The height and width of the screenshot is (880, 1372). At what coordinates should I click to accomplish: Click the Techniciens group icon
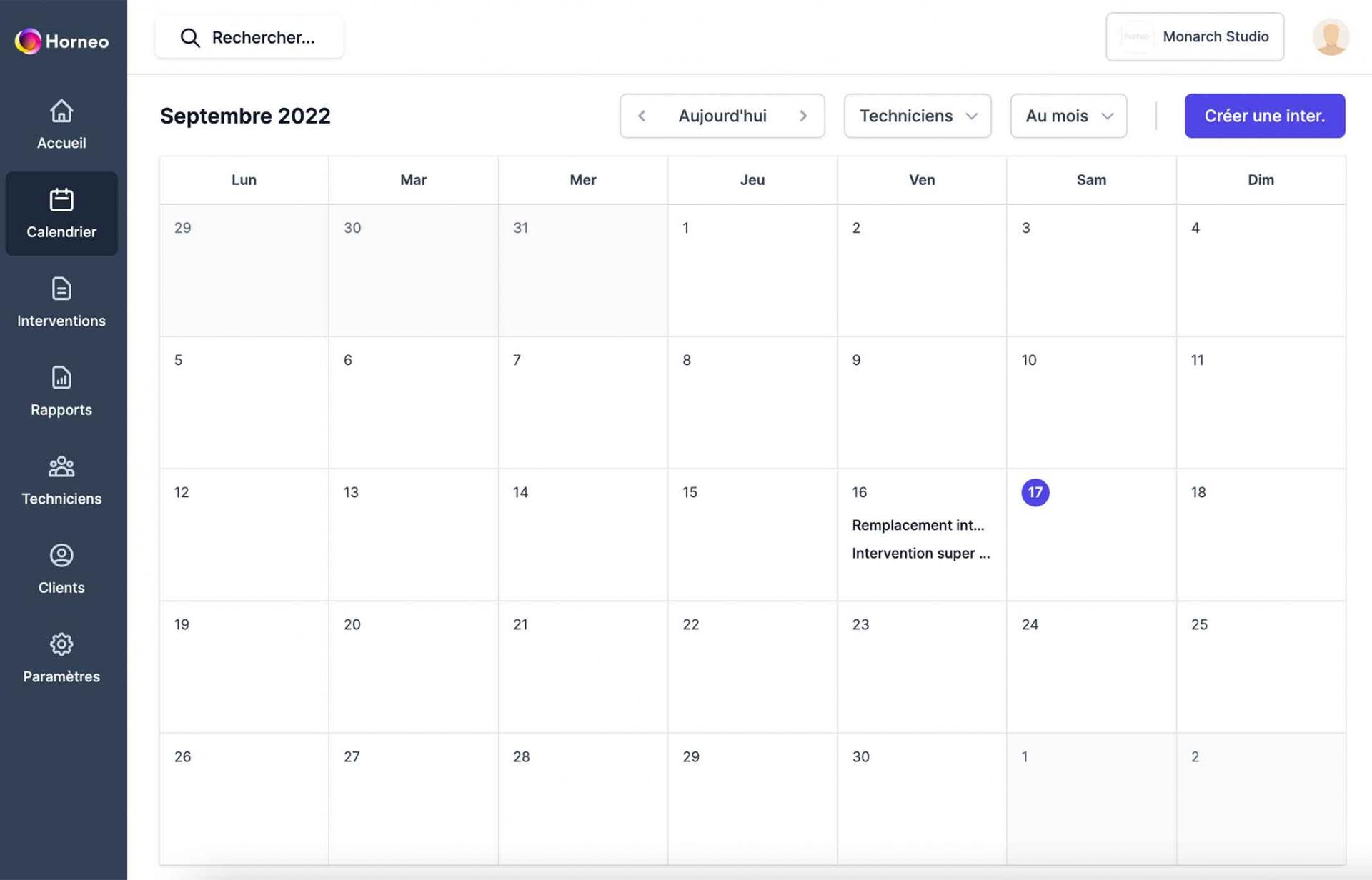coord(61,466)
